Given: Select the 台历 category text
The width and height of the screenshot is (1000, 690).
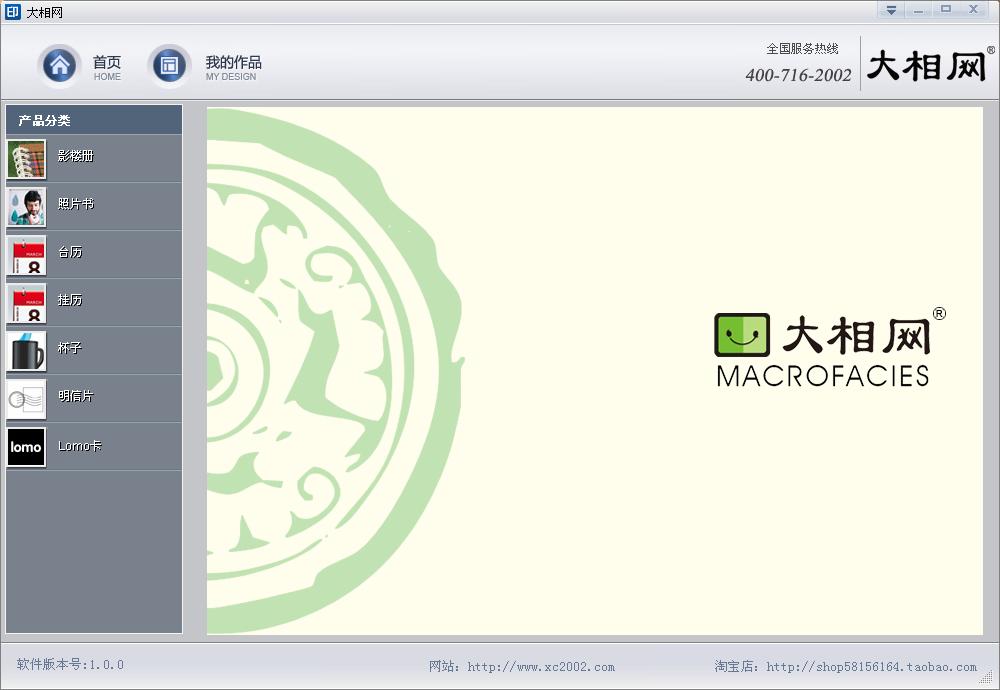Looking at the screenshot, I should click(x=70, y=252).
